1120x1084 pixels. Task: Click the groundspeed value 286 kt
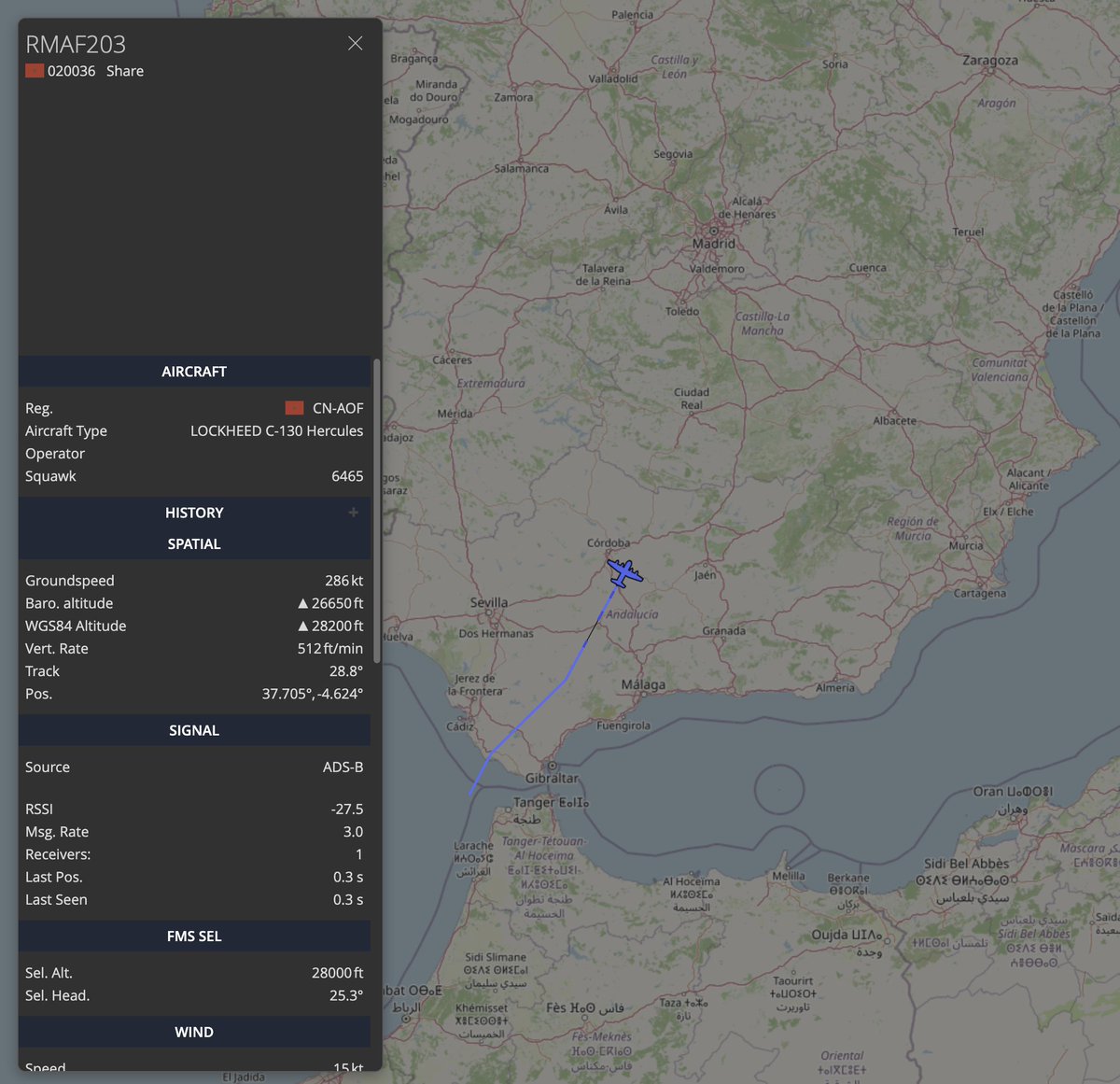click(x=344, y=581)
